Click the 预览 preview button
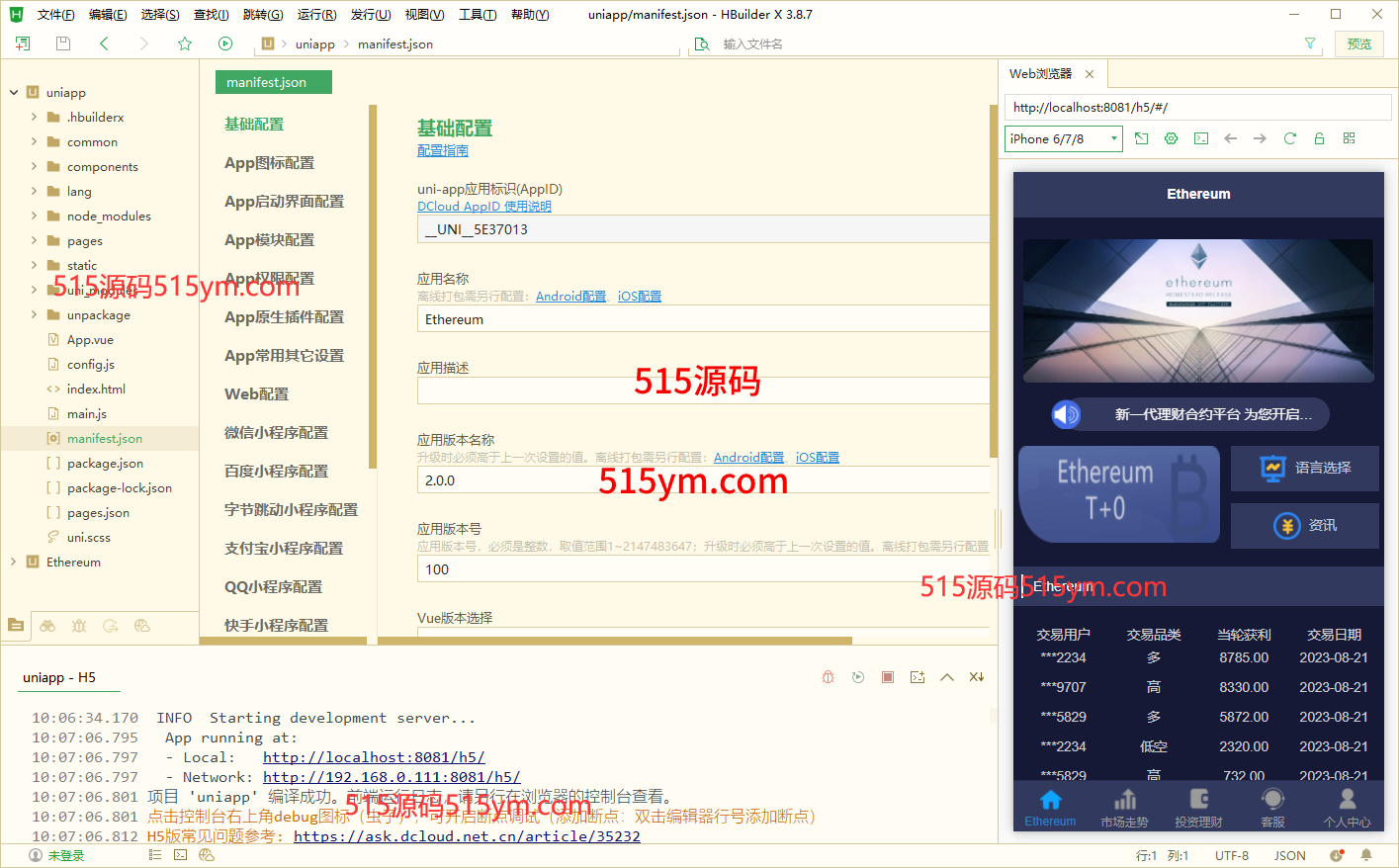 1359,43
